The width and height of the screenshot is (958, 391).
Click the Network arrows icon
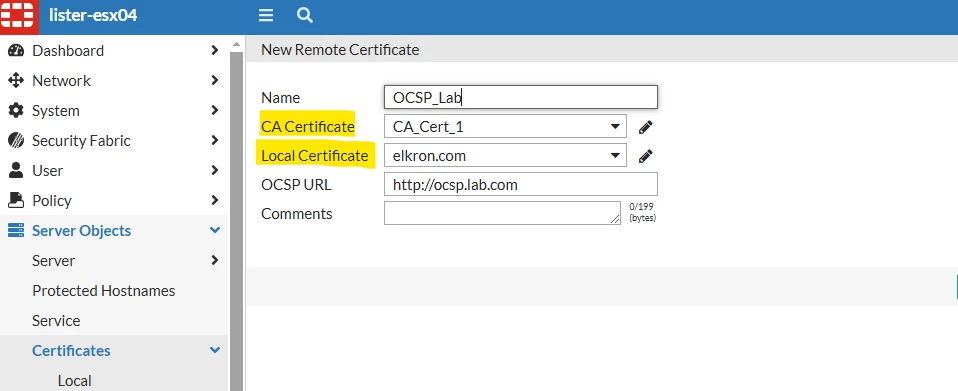point(16,81)
